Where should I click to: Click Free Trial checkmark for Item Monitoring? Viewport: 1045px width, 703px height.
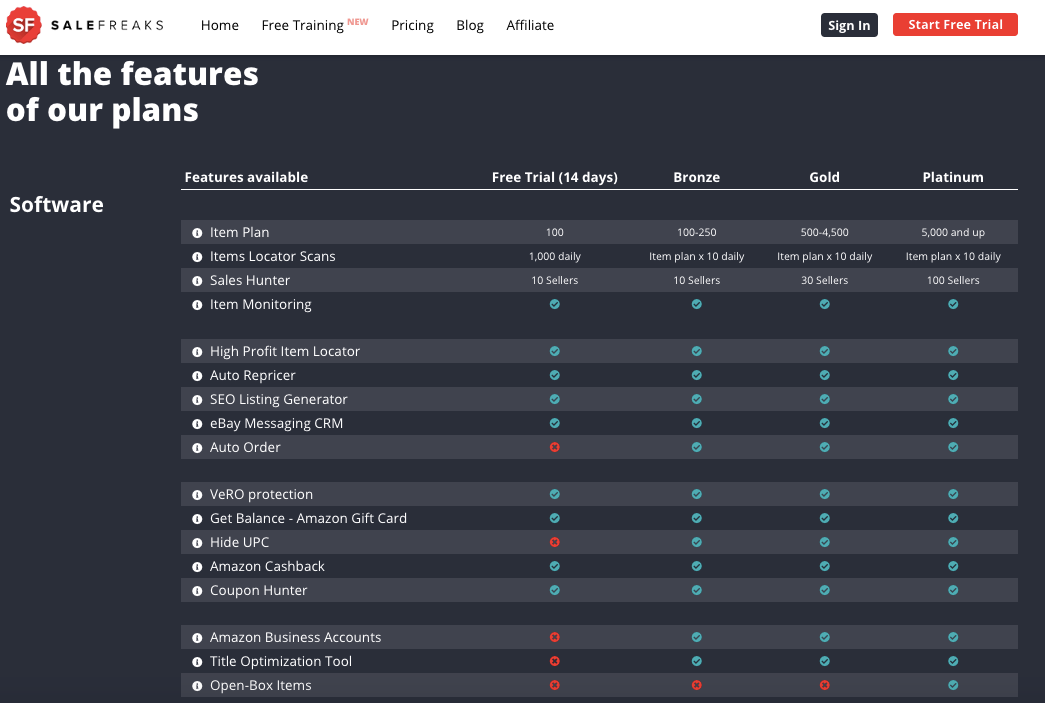click(554, 304)
